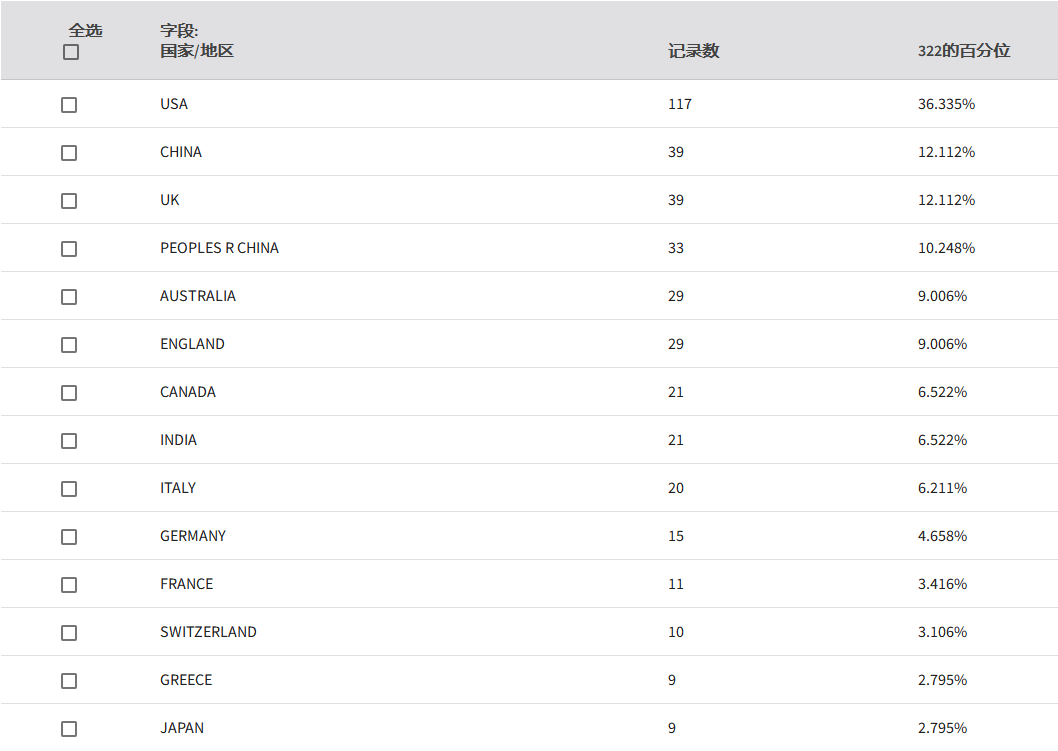The width and height of the screenshot is (1058, 751).
Task: Check the GERMANY row checkbox
Action: click(x=69, y=536)
